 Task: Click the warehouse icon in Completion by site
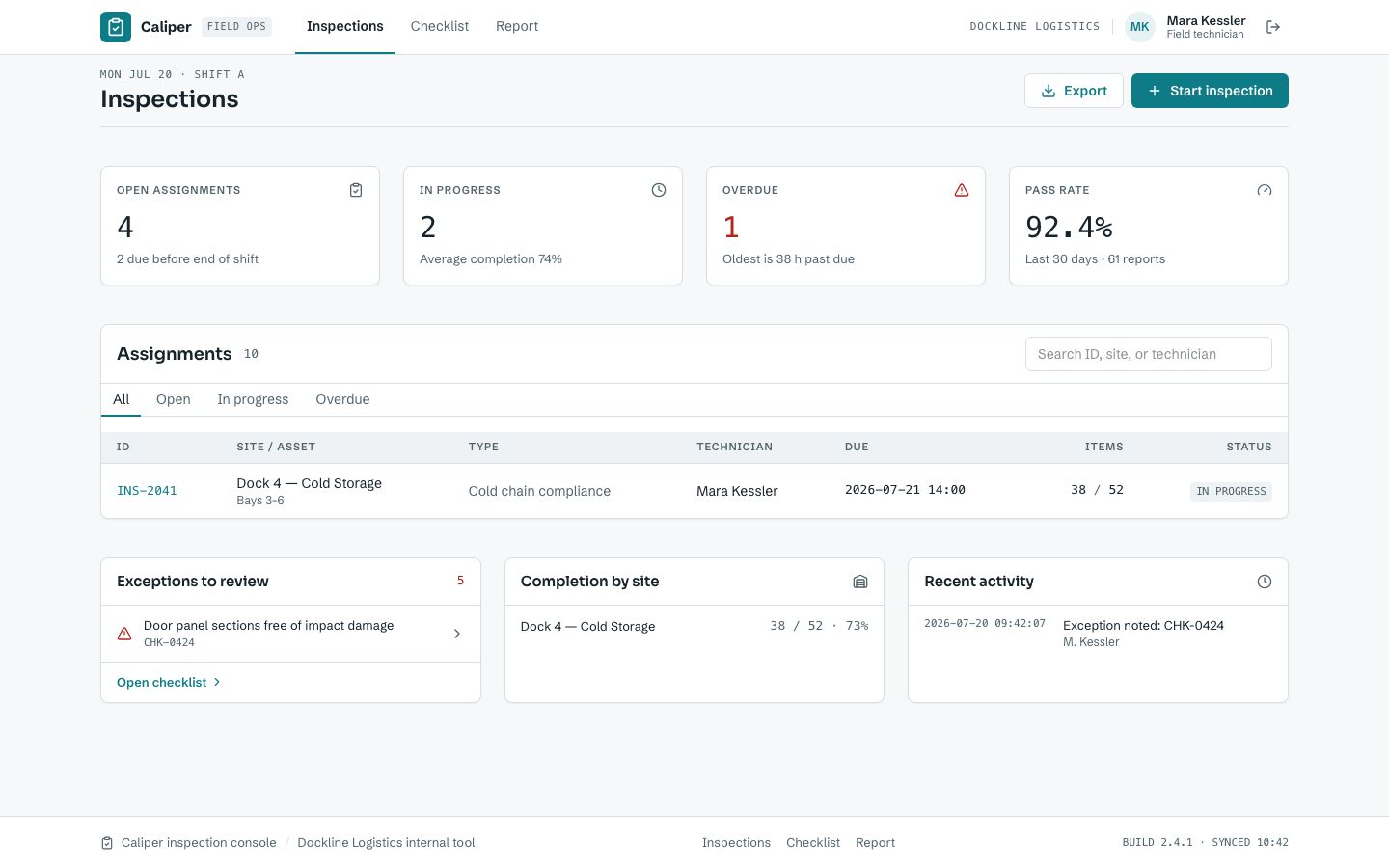860,582
